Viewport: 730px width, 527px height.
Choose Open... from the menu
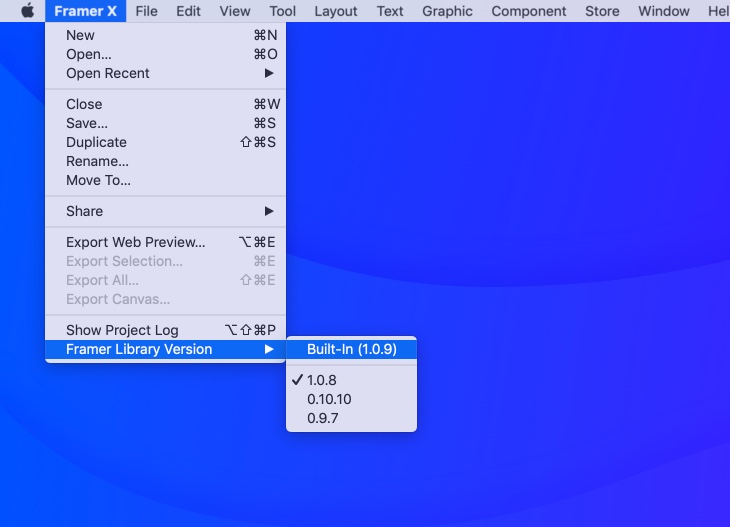(x=166, y=54)
